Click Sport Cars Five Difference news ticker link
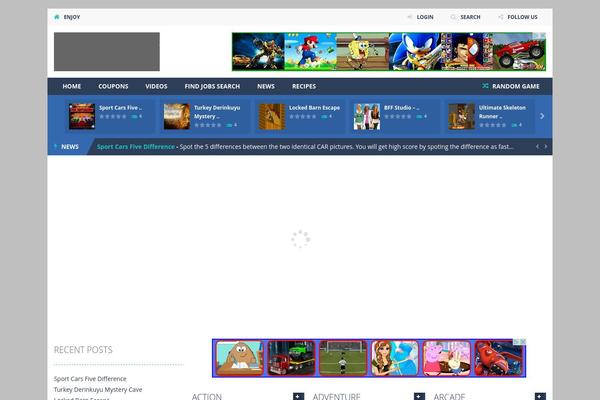This screenshot has width=600, height=400. tap(136, 147)
